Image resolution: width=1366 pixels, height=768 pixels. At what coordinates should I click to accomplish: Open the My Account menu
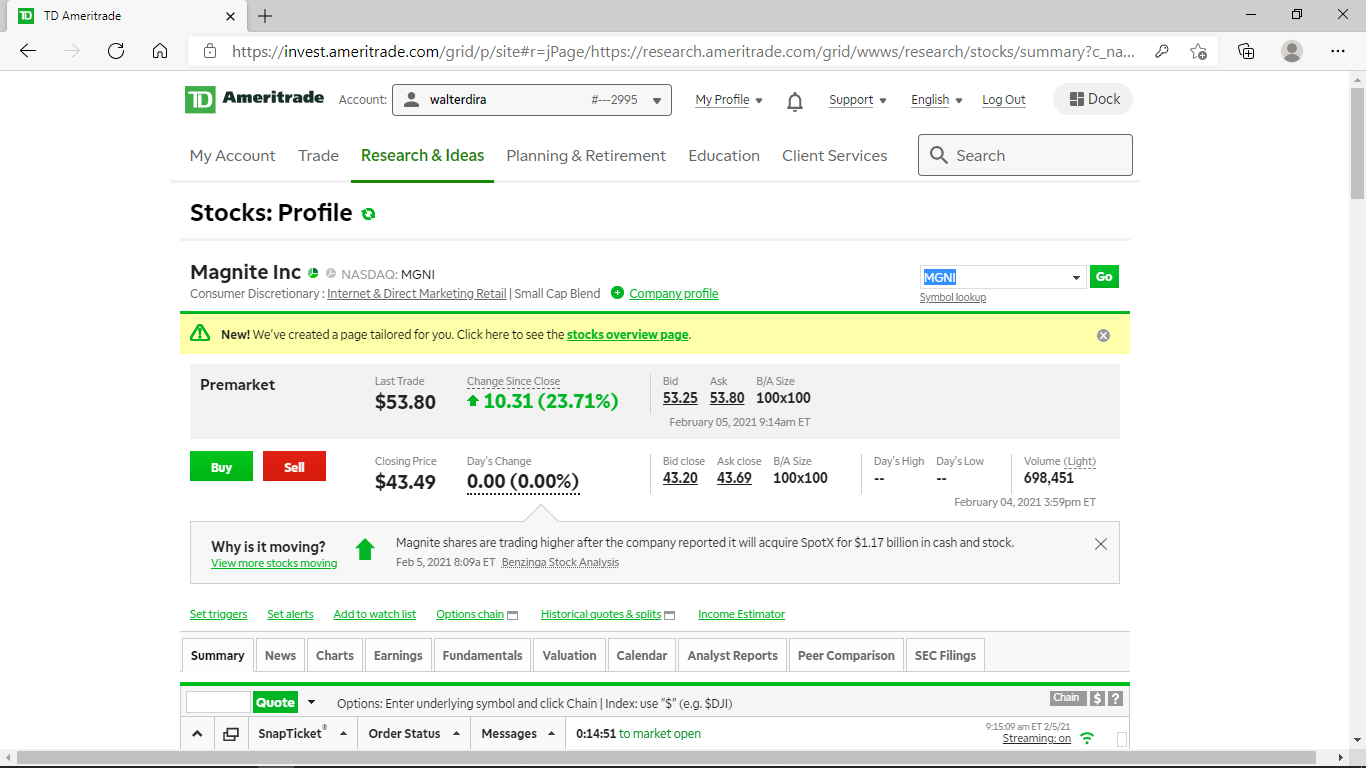click(232, 156)
